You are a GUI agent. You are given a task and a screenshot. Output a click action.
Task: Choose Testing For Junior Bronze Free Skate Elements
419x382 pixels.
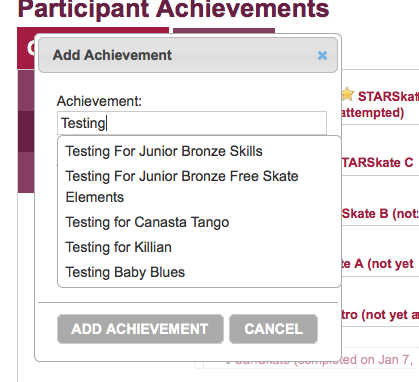pyautogui.click(x=182, y=186)
